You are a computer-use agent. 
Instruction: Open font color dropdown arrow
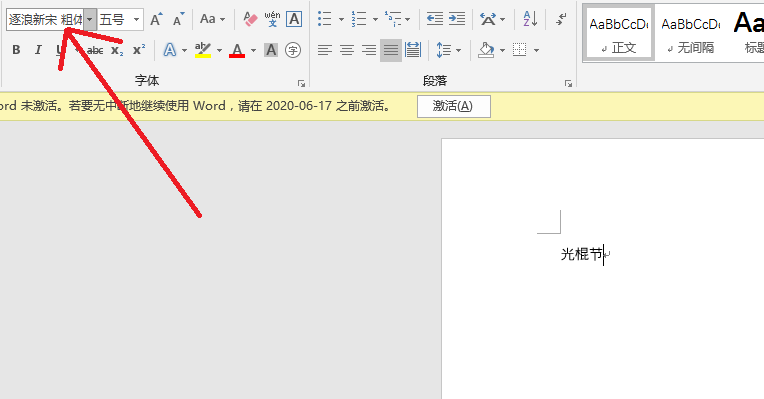pos(253,50)
